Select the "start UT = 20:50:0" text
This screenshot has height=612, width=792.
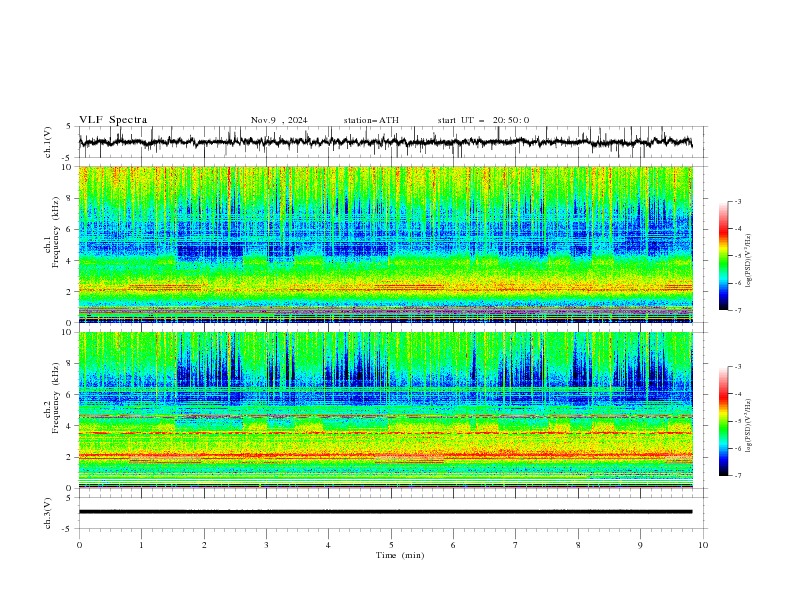(x=483, y=120)
